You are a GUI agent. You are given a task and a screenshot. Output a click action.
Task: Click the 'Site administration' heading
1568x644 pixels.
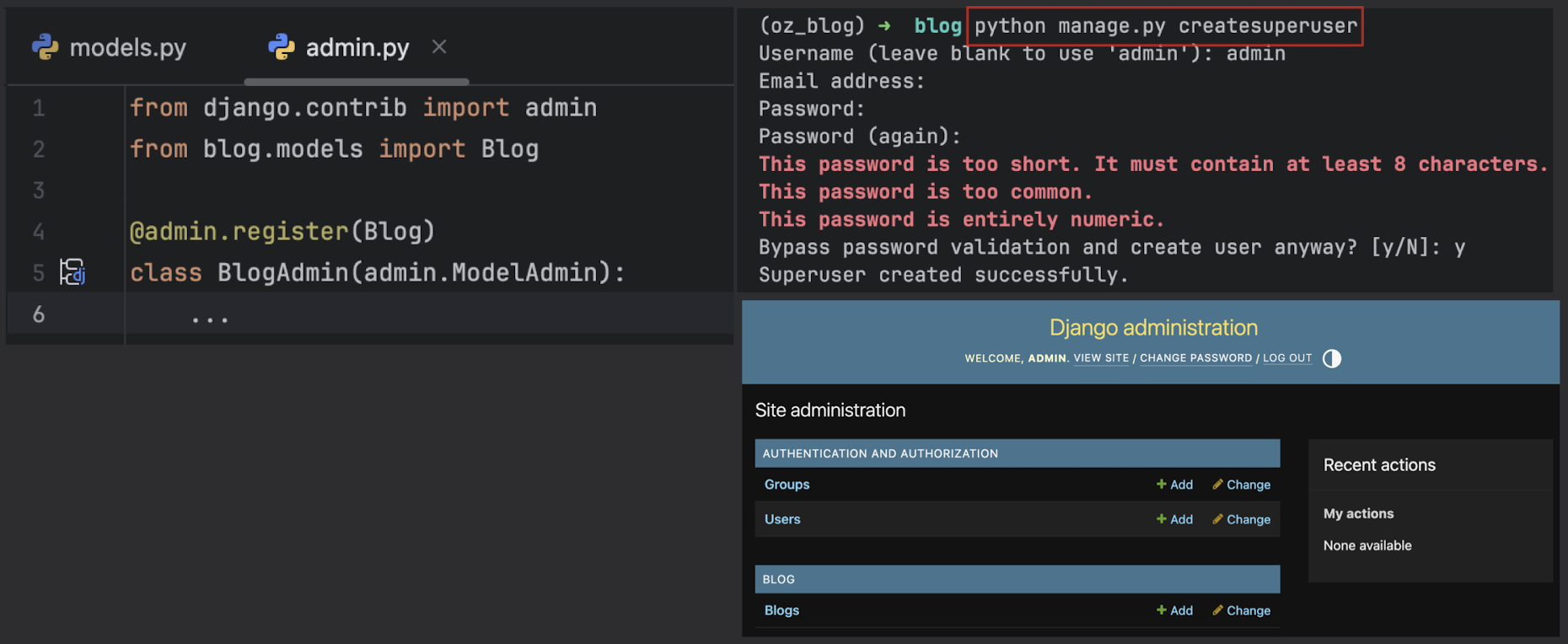830,411
